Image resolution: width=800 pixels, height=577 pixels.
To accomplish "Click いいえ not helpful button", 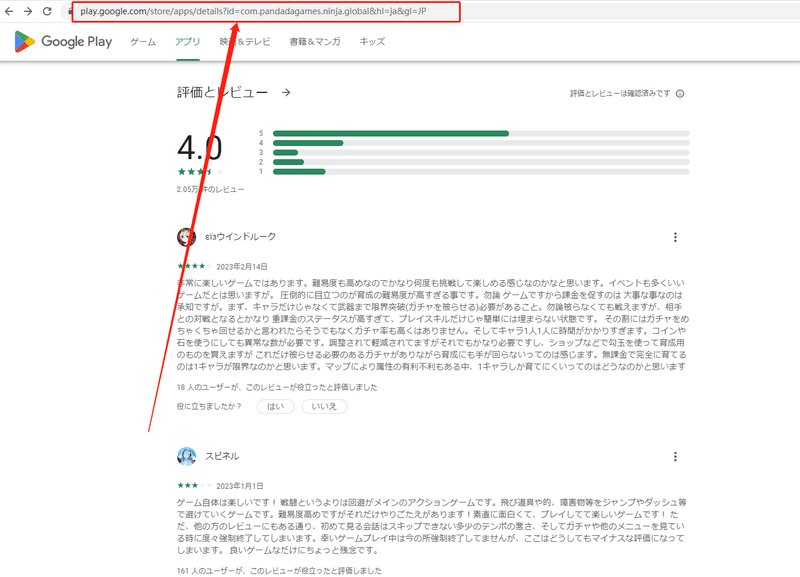I will tap(324, 407).
